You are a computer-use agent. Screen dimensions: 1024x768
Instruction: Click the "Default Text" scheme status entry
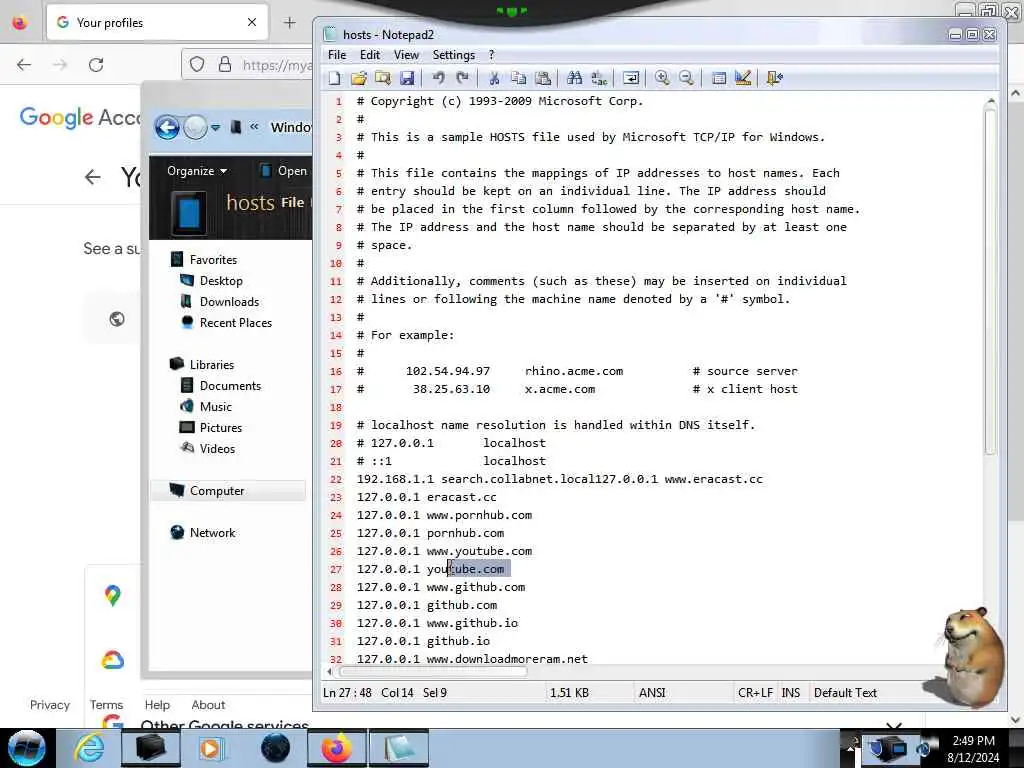tap(845, 693)
